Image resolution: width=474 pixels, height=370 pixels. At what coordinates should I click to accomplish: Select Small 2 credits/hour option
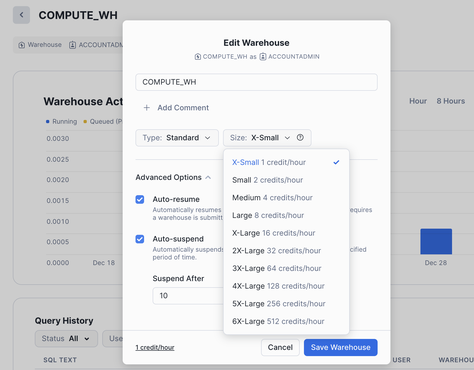pos(286,180)
